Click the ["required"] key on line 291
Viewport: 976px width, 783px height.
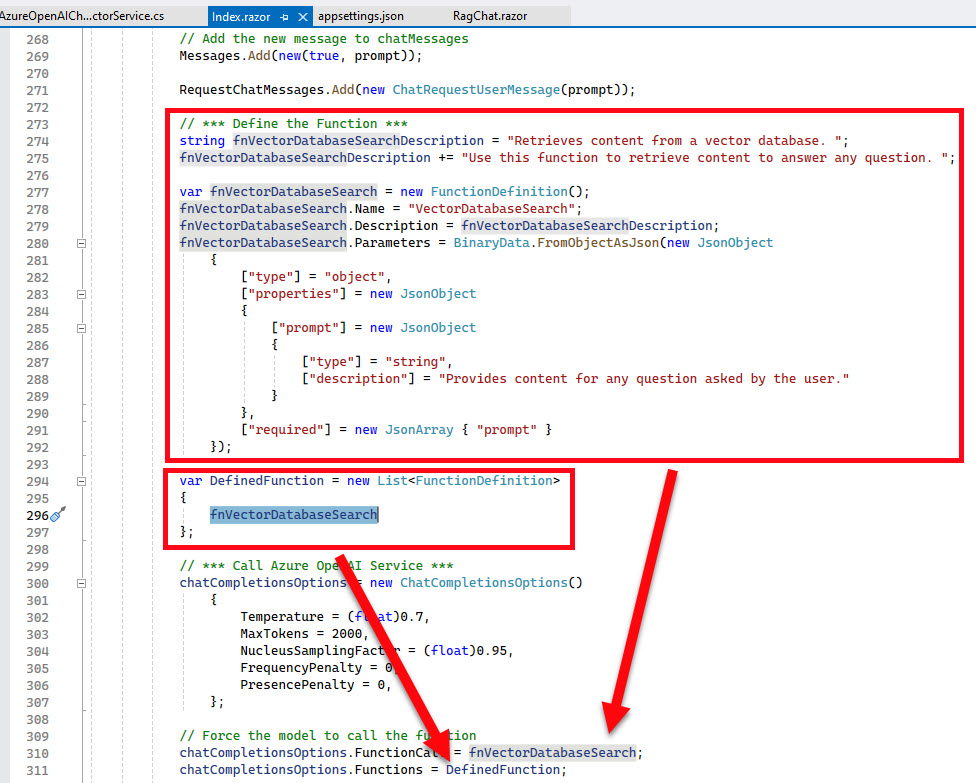286,430
